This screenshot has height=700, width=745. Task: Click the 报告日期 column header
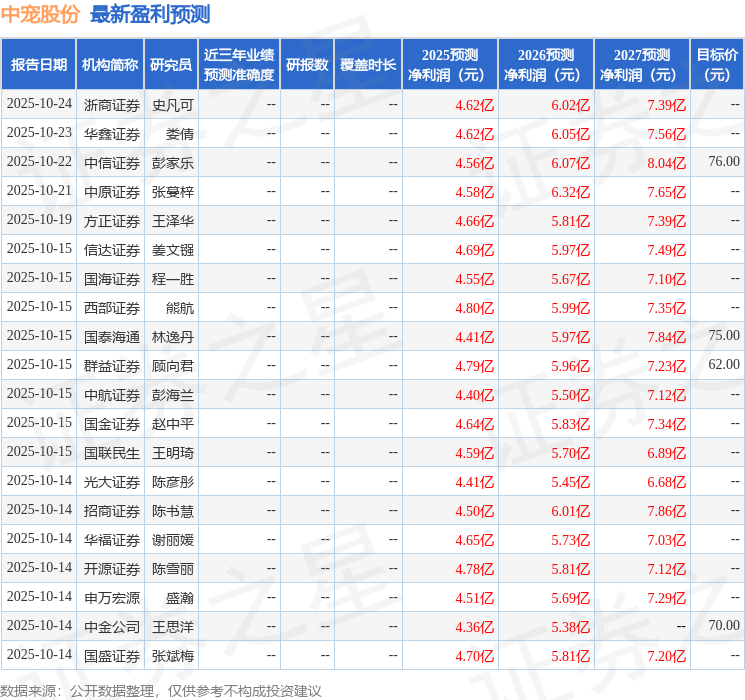click(38, 65)
